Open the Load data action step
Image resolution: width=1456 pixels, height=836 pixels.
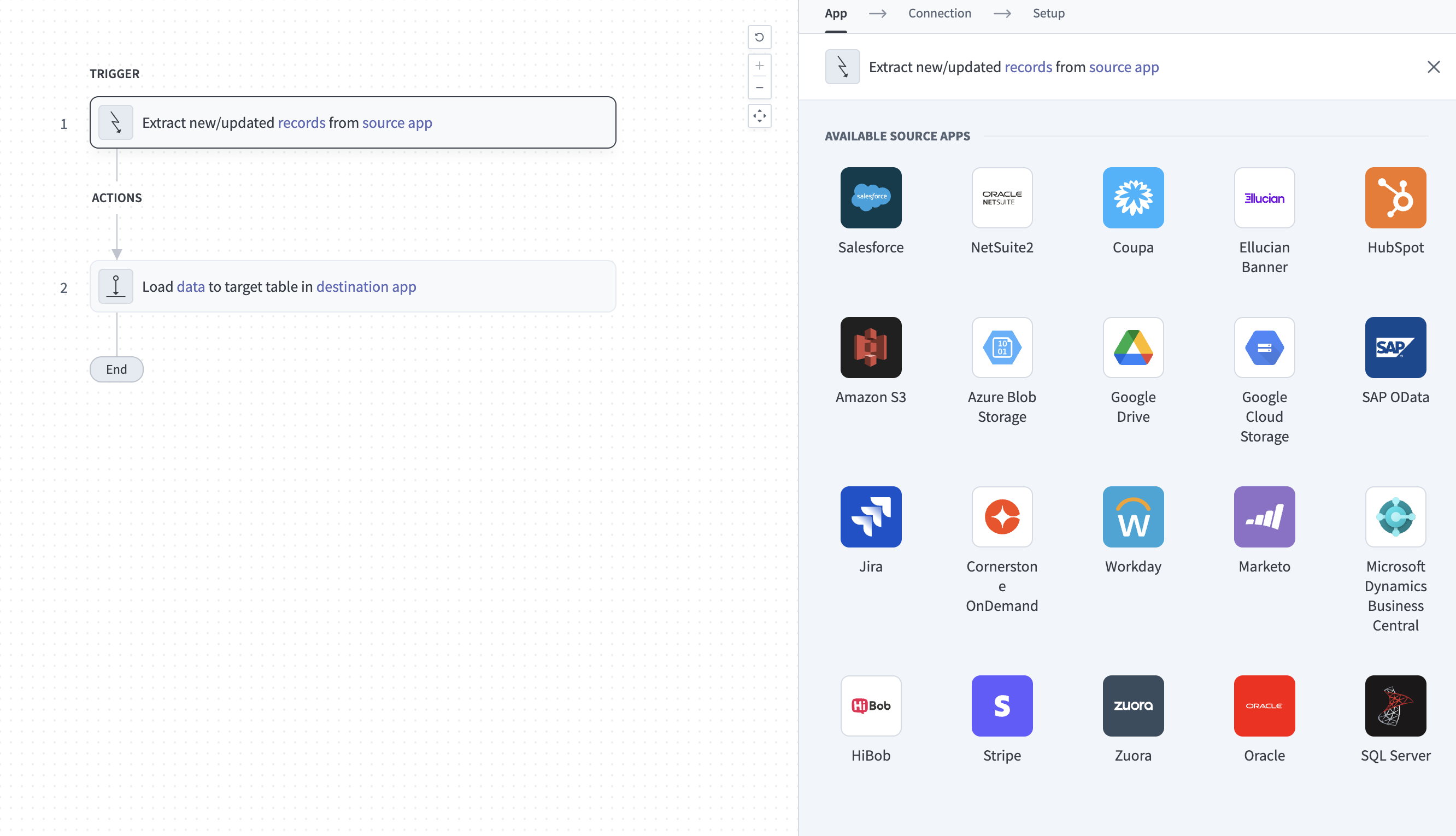point(353,286)
